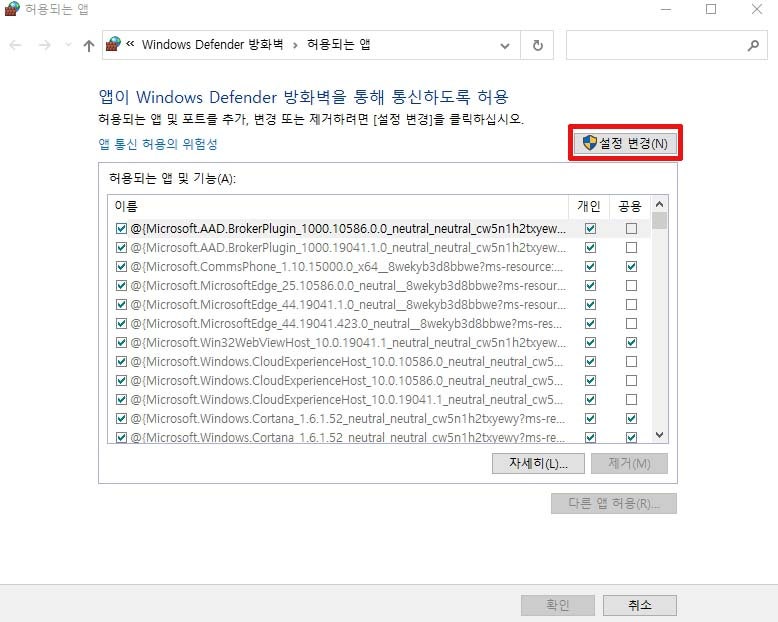This screenshot has width=778, height=622.
Task: Toggle the Win32WebViewHost app checkbox
Action: (x=121, y=343)
